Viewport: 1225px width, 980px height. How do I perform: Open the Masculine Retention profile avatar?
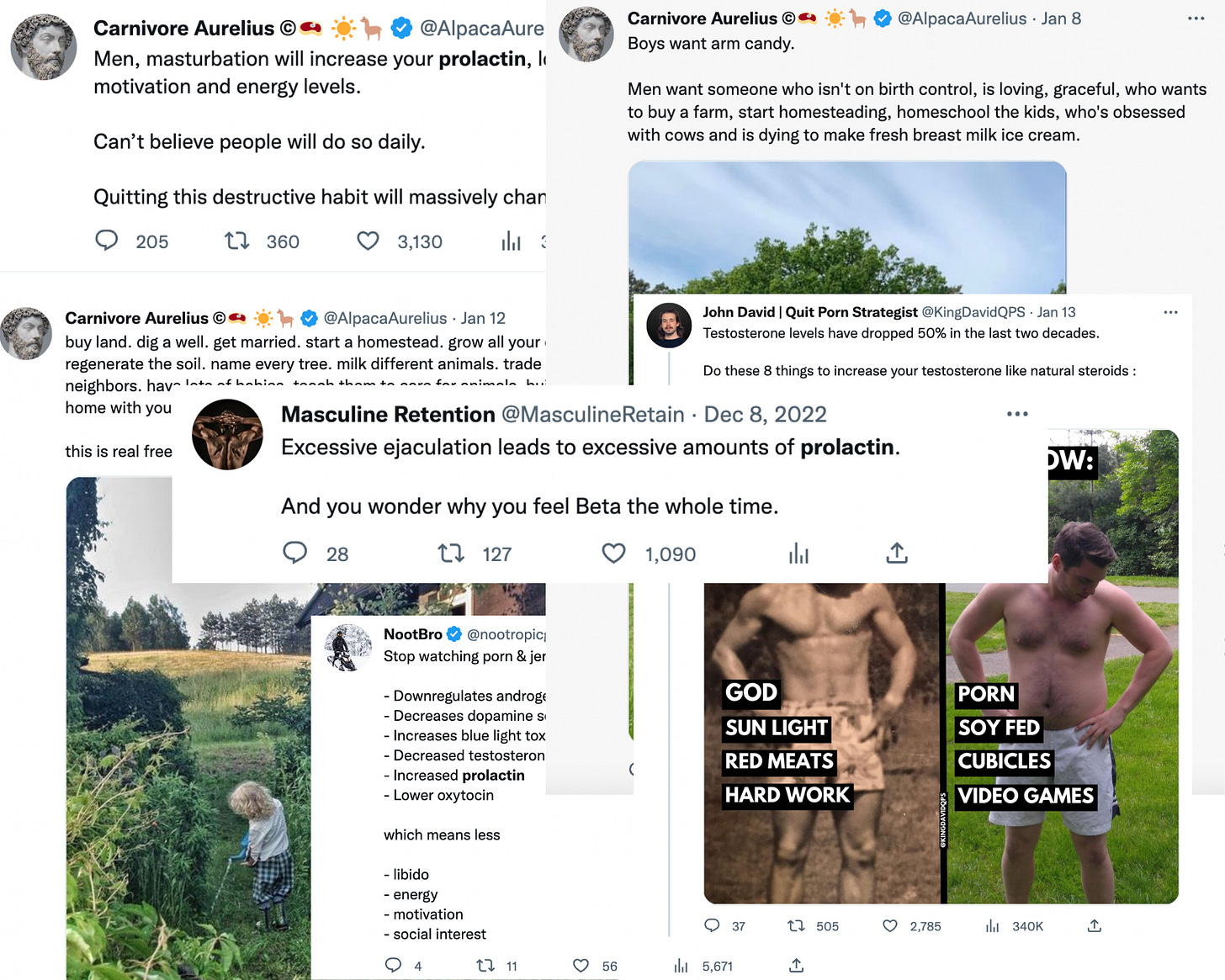coord(227,434)
